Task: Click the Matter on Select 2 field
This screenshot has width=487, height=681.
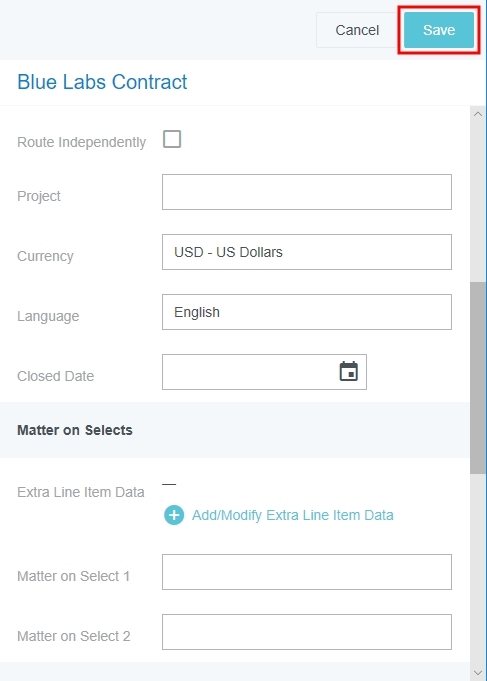Action: tap(307, 632)
